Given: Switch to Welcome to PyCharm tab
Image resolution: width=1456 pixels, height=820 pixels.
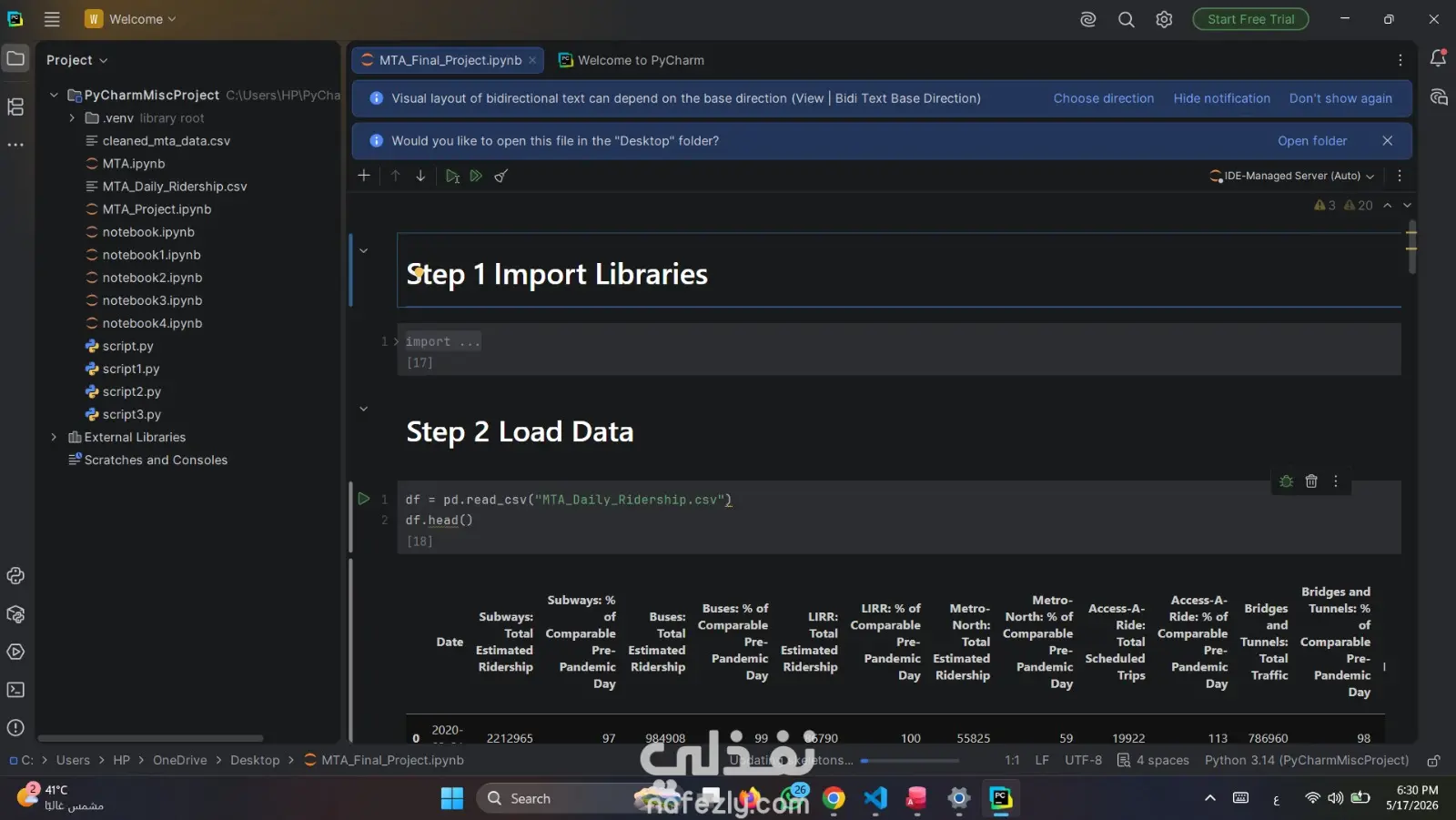Looking at the screenshot, I should click(x=632, y=60).
